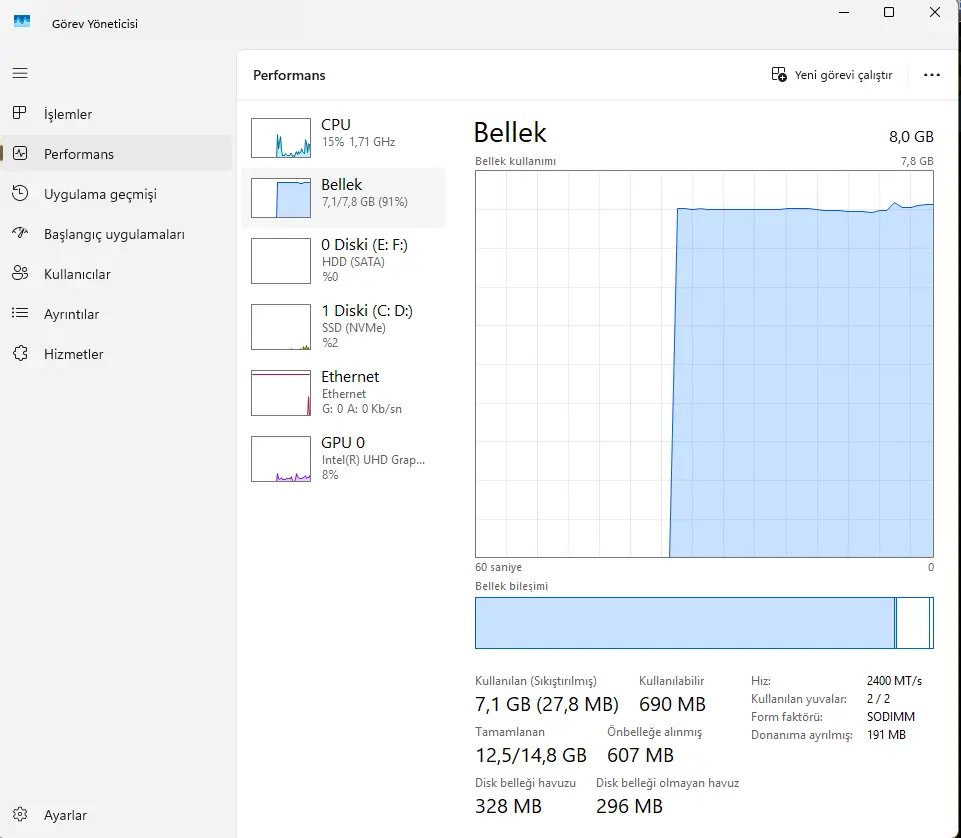This screenshot has height=838, width=961.
Task: Open the Hizmetler services icon
Action: pos(20,353)
